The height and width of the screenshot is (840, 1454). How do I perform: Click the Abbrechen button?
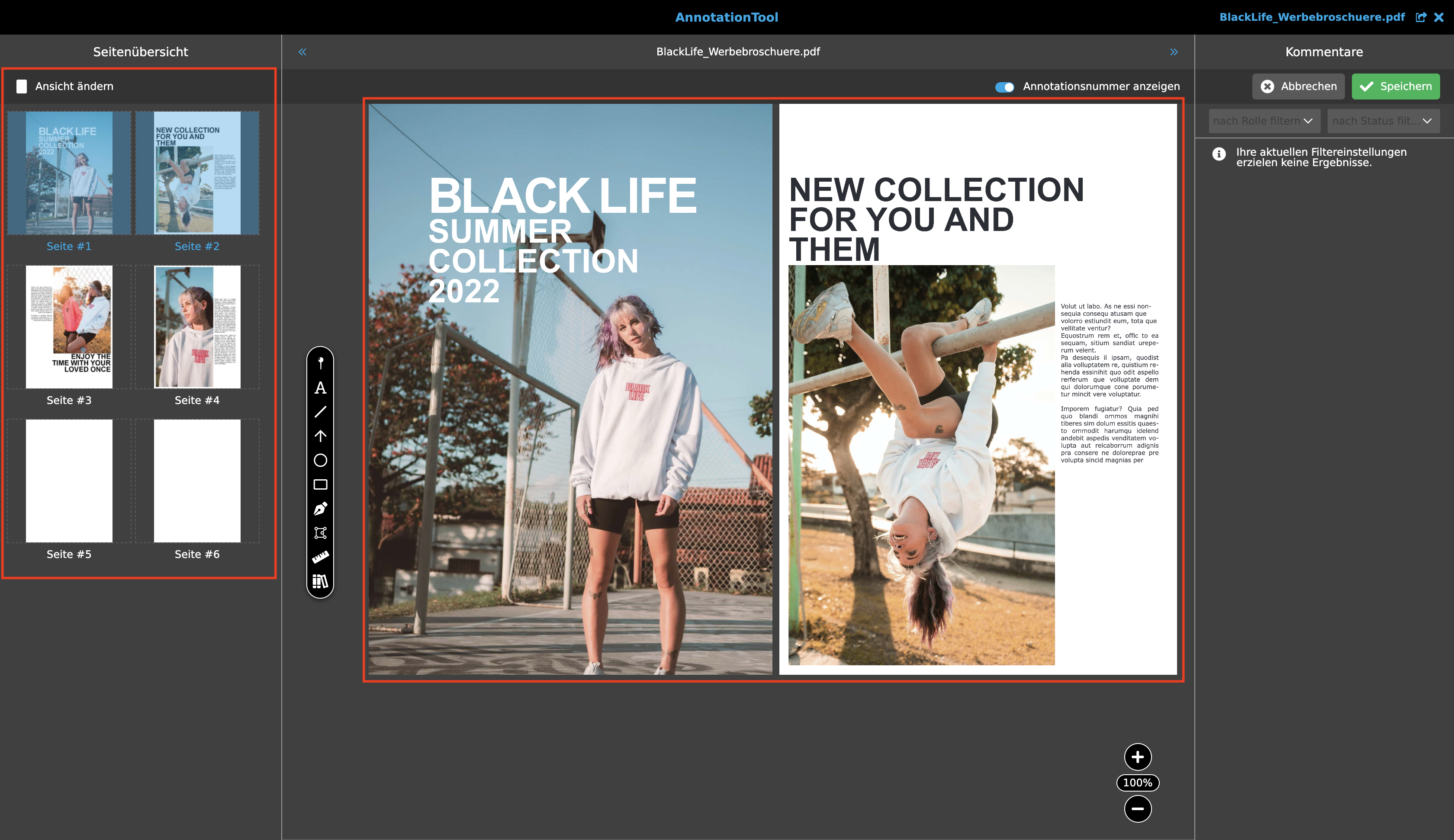tap(1298, 87)
